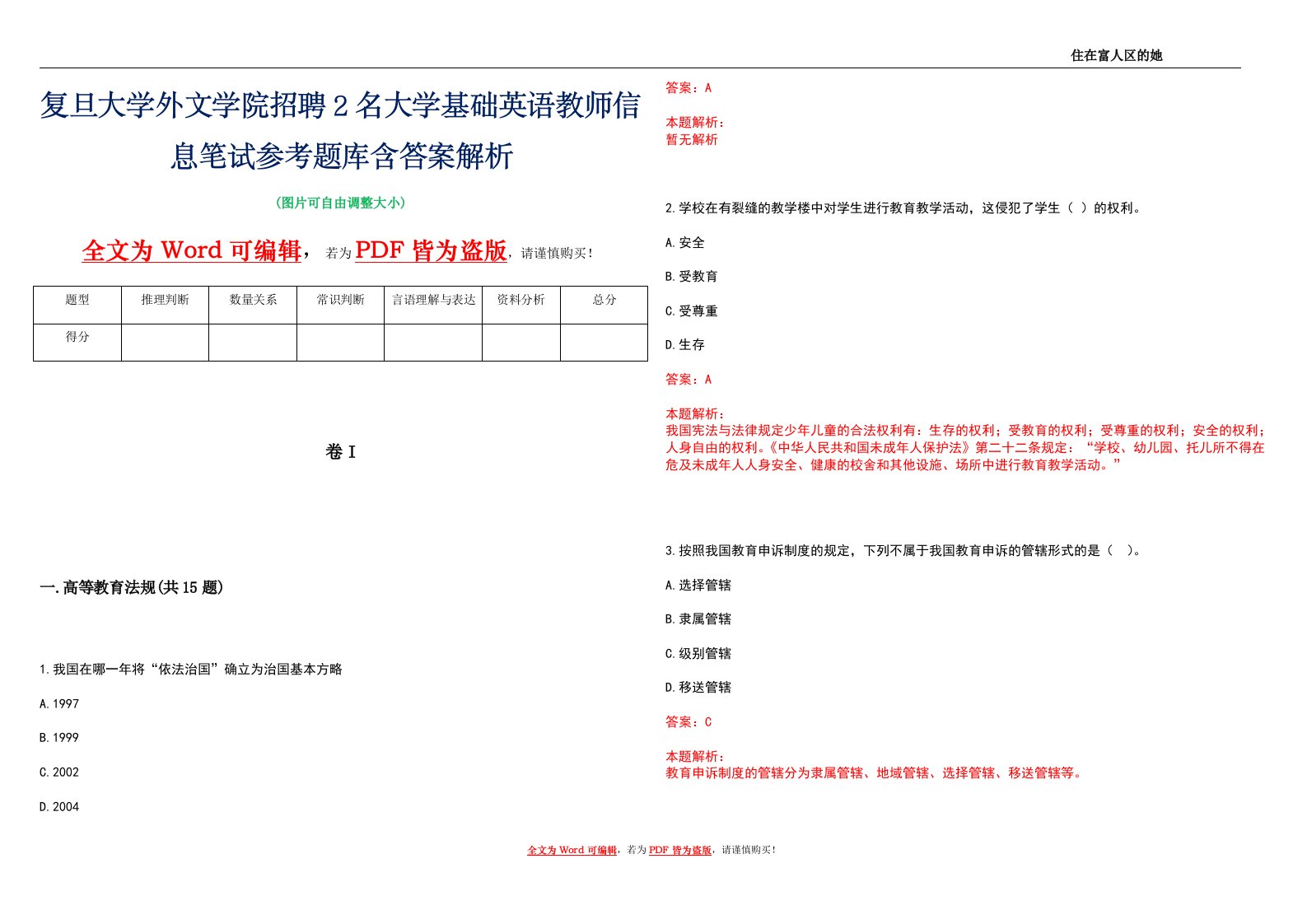Click the footer text '全文为 Word 可编辑'

(572, 850)
